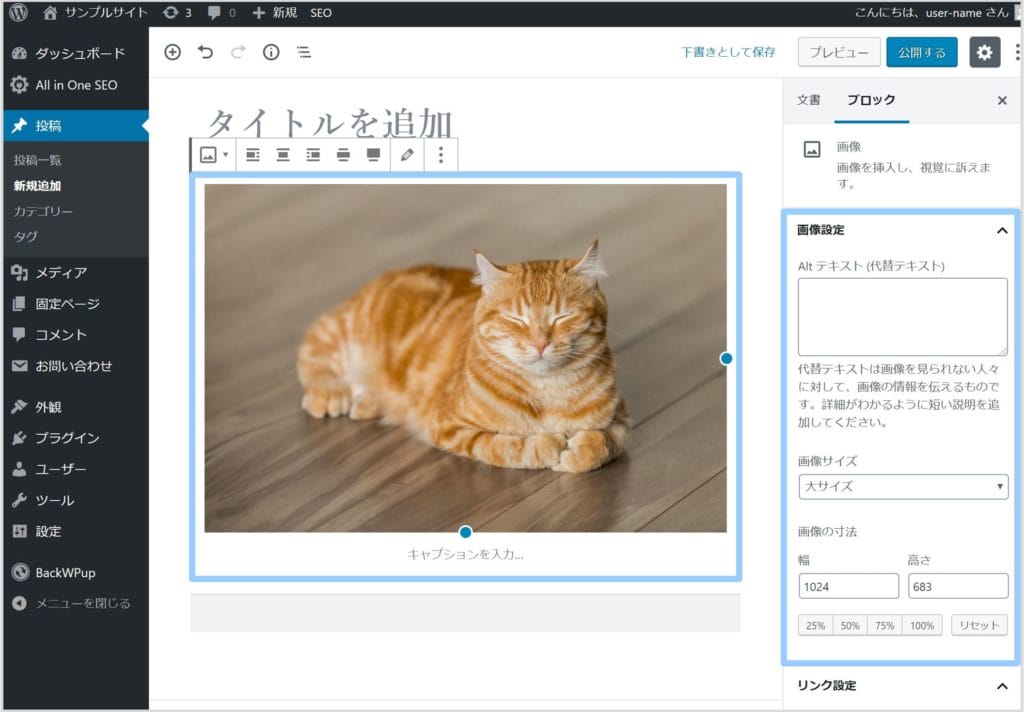Image resolution: width=1024 pixels, height=712 pixels.
Task: Click the Alt テキスト input box
Action: [x=902, y=317]
